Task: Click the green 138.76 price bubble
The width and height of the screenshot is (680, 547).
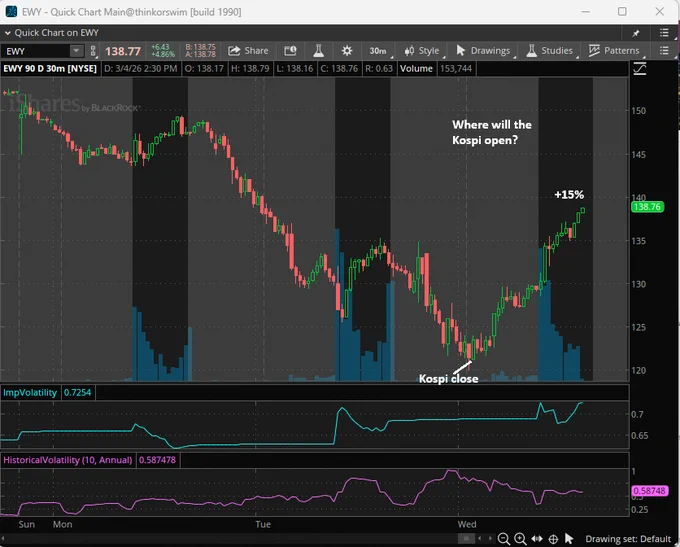Action: click(x=647, y=207)
